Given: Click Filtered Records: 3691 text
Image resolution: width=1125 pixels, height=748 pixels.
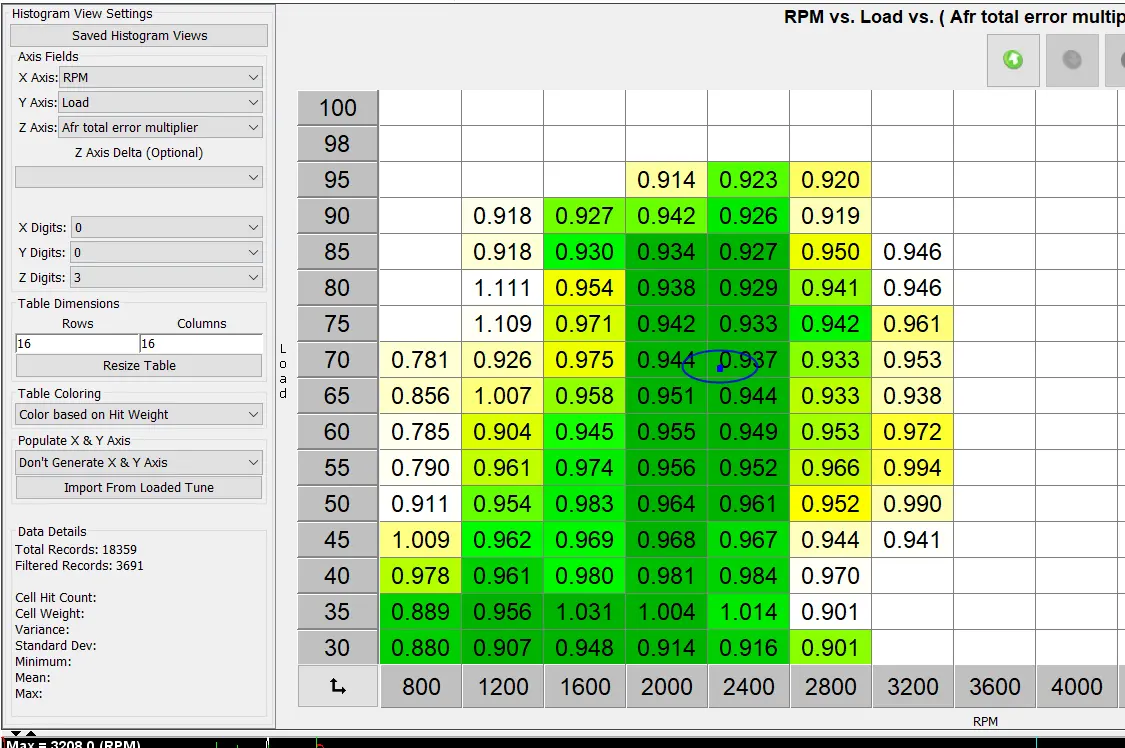Looking at the screenshot, I should click(x=79, y=566).
